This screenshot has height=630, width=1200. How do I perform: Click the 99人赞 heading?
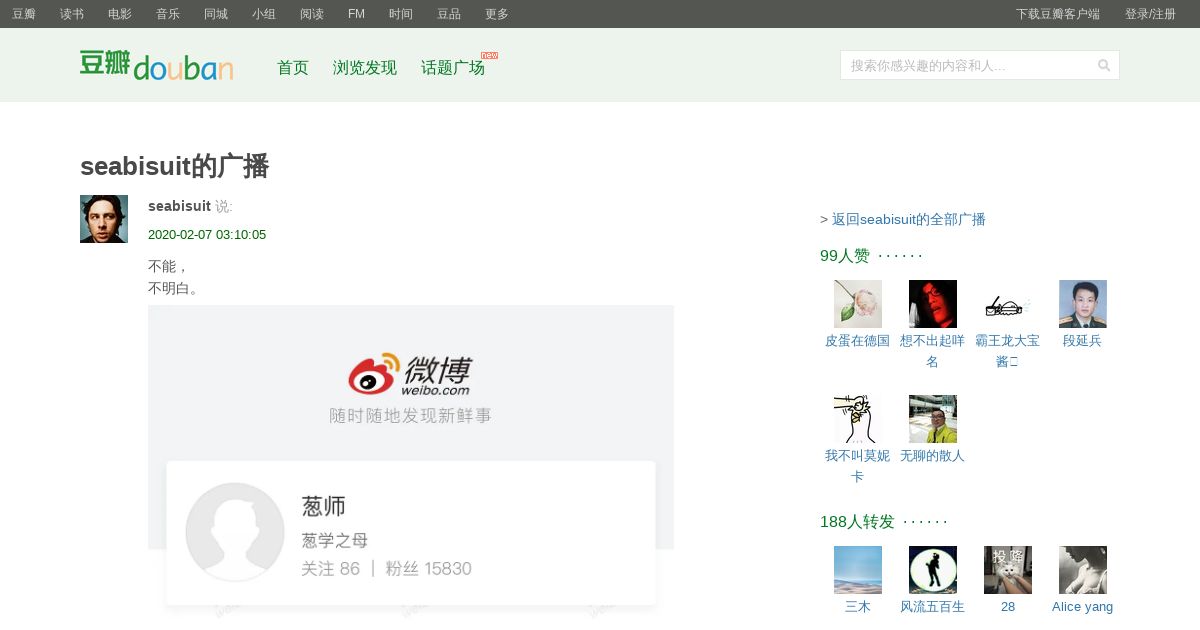pyautogui.click(x=845, y=256)
